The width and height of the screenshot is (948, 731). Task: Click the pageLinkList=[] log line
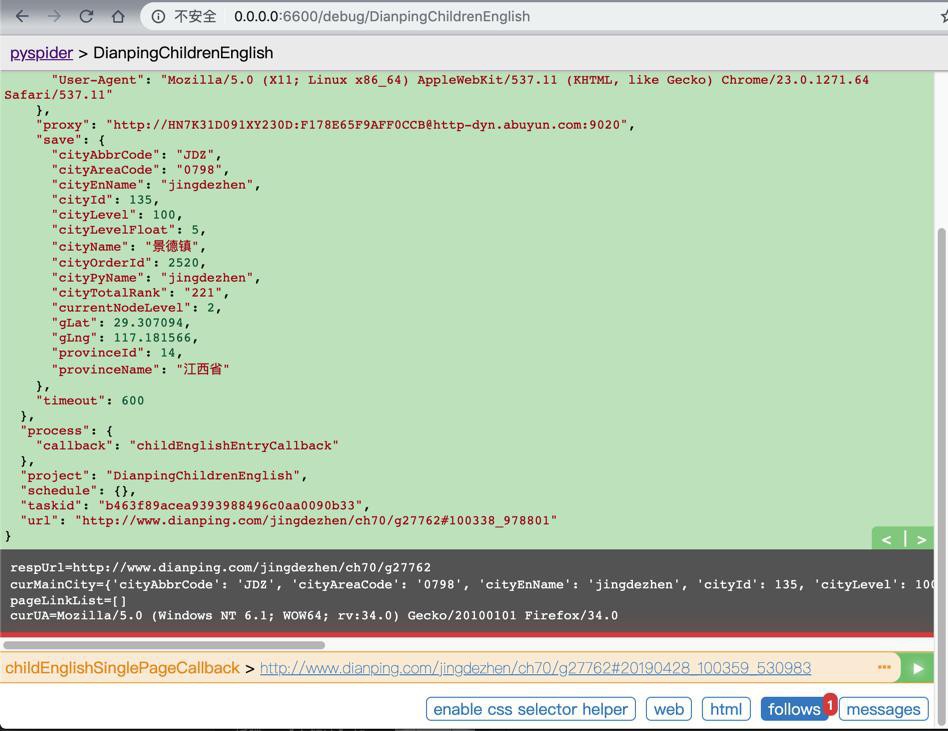click(x=68, y=601)
